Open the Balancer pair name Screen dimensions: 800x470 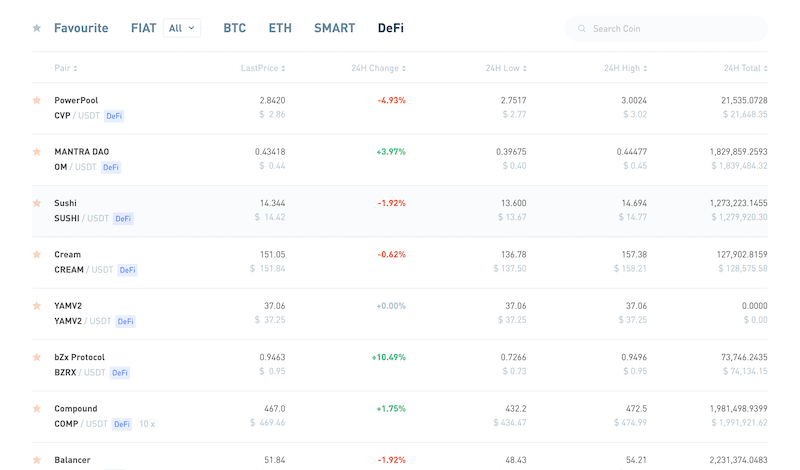point(72,460)
